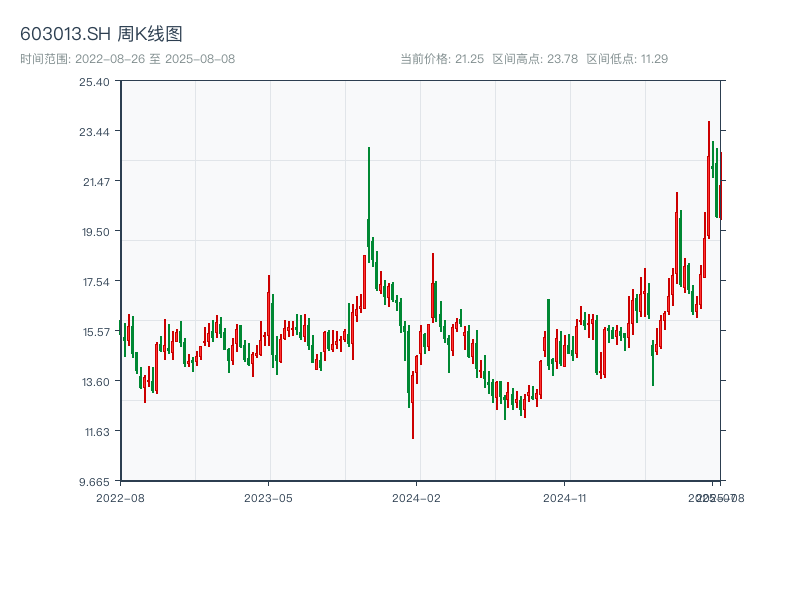Click x-axis label 2024-11

564,498
